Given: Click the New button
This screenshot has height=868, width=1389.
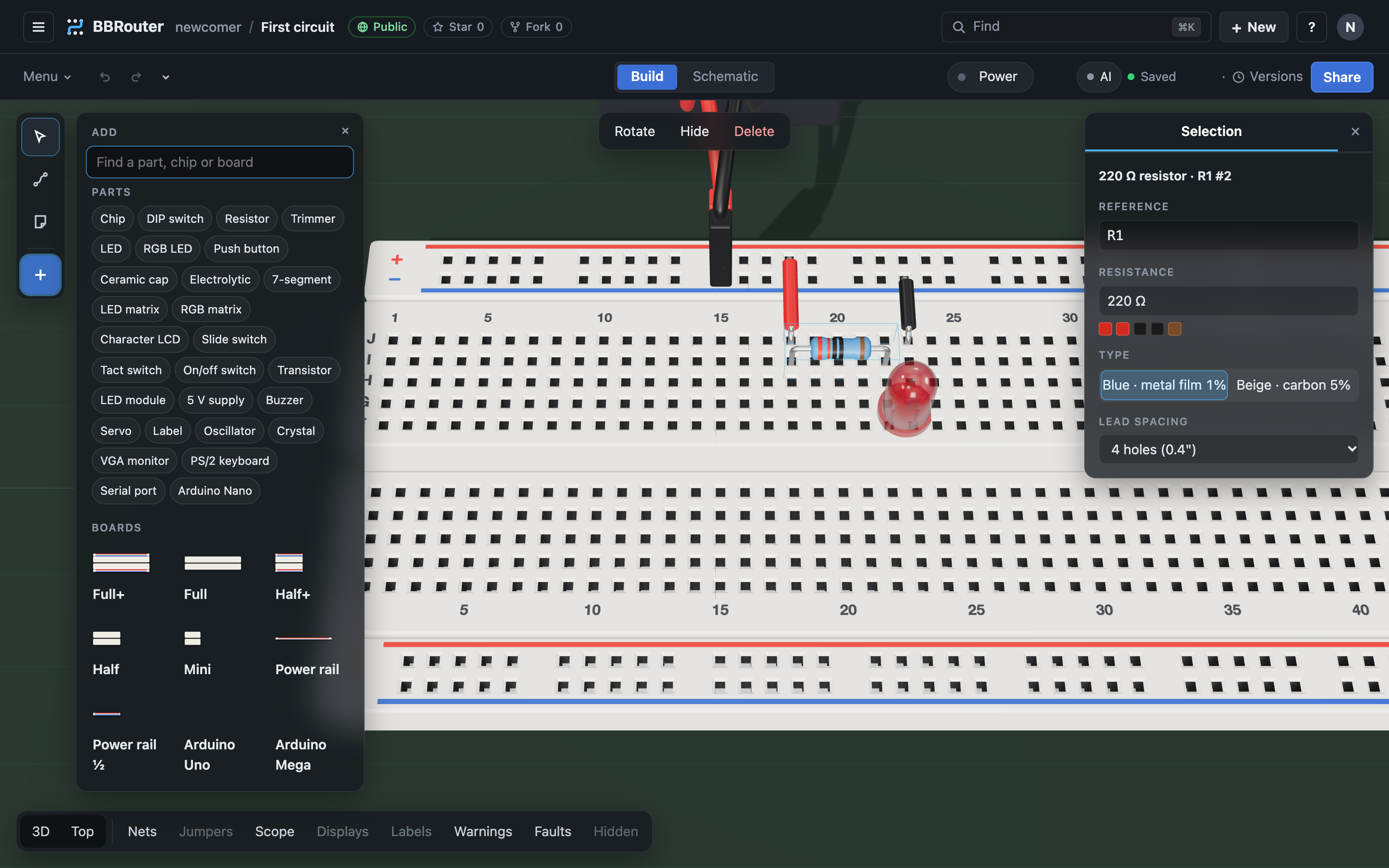Looking at the screenshot, I should pos(1253,27).
